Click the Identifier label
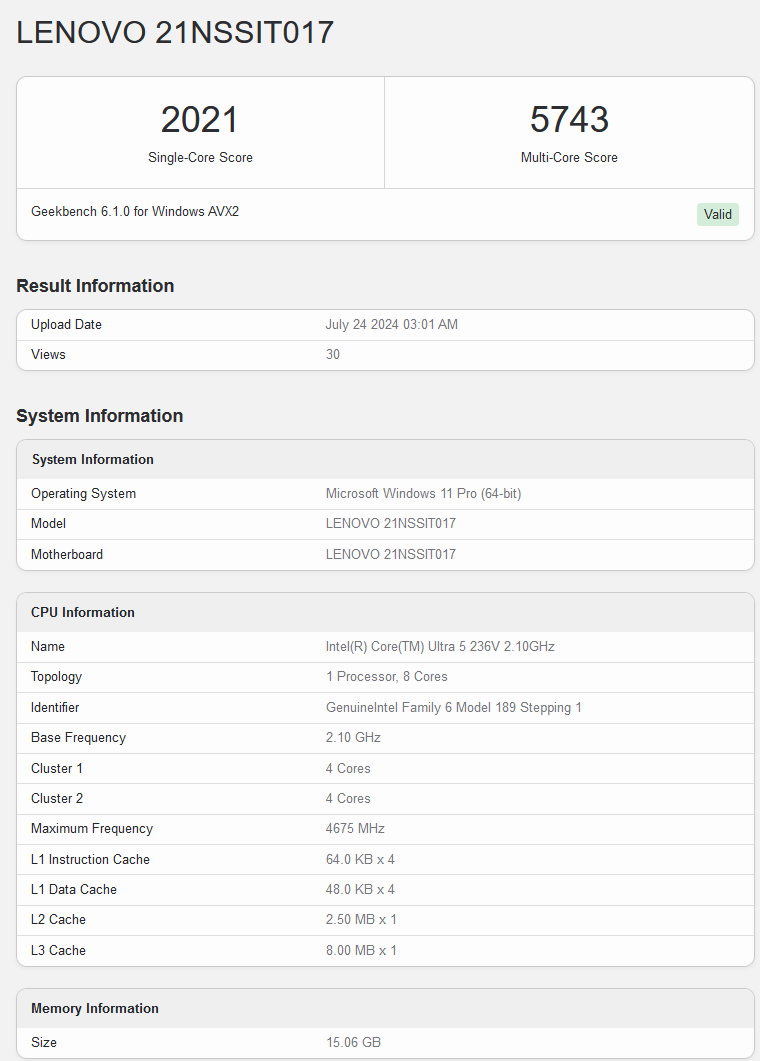The height and width of the screenshot is (1061, 760). (55, 708)
